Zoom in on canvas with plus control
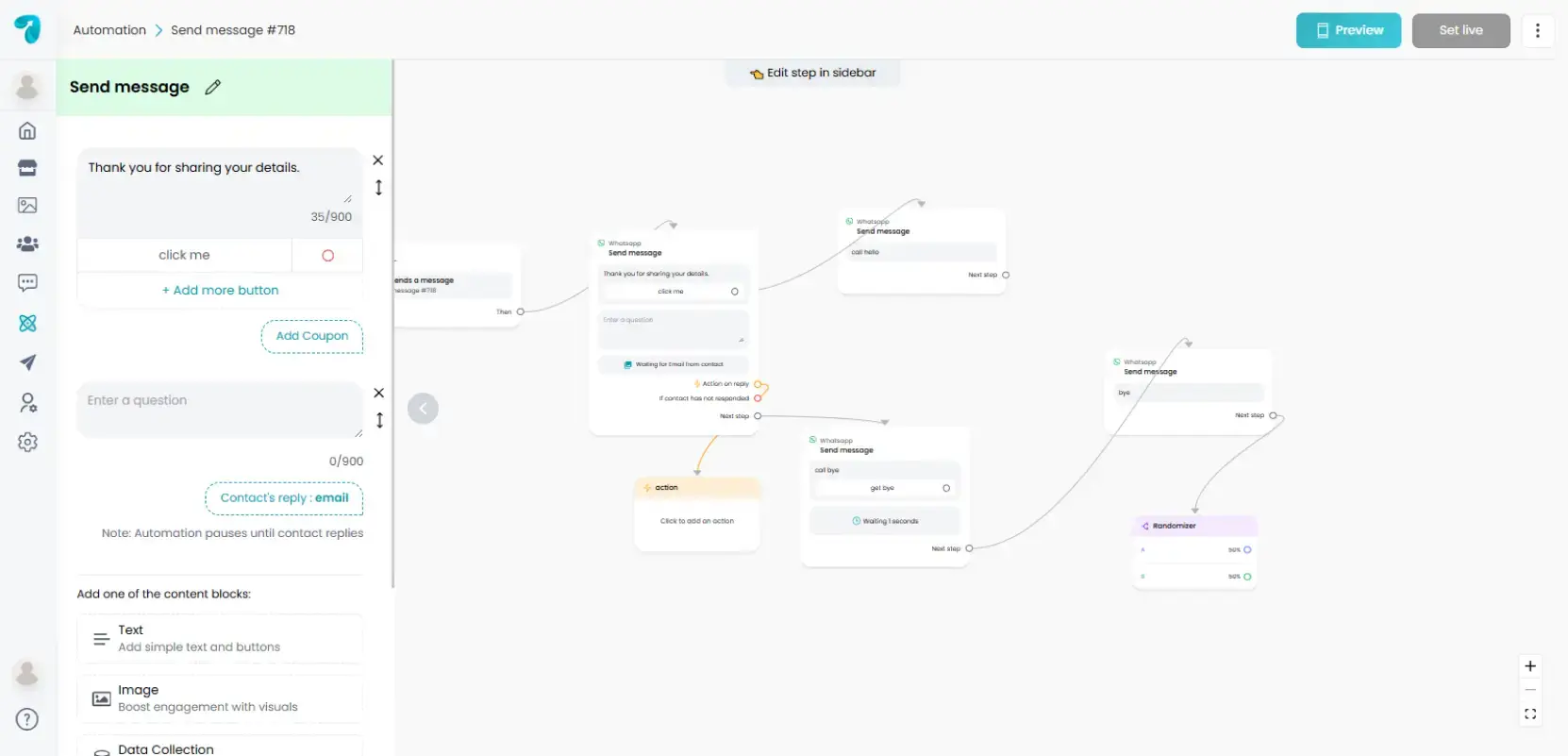This screenshot has width=1568, height=756. pos(1530,666)
